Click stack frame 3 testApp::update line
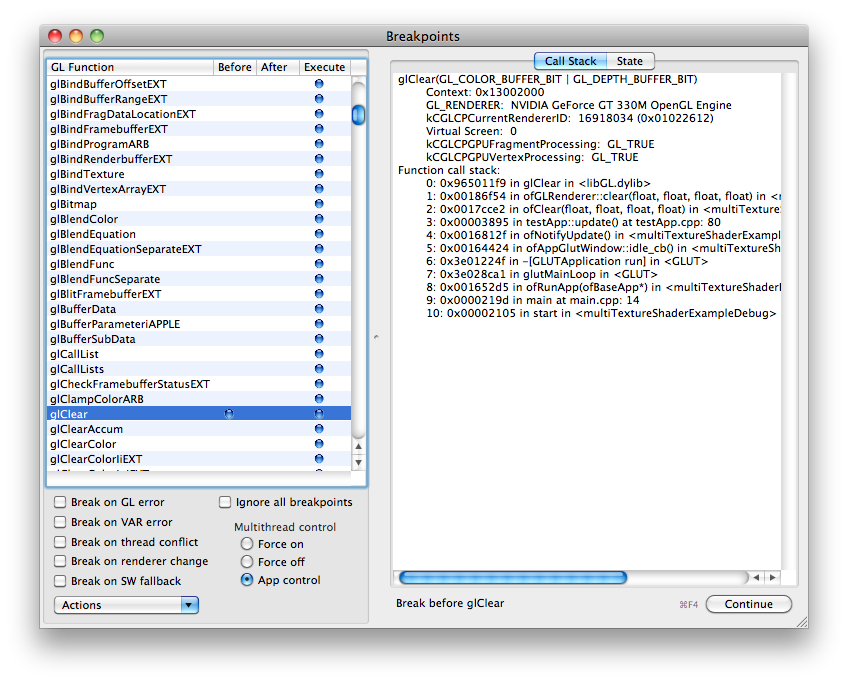 [573, 222]
